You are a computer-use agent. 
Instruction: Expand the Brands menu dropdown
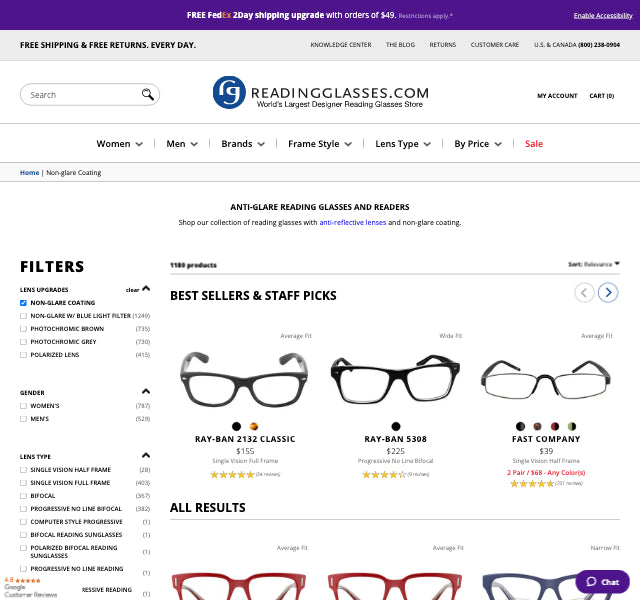click(243, 144)
